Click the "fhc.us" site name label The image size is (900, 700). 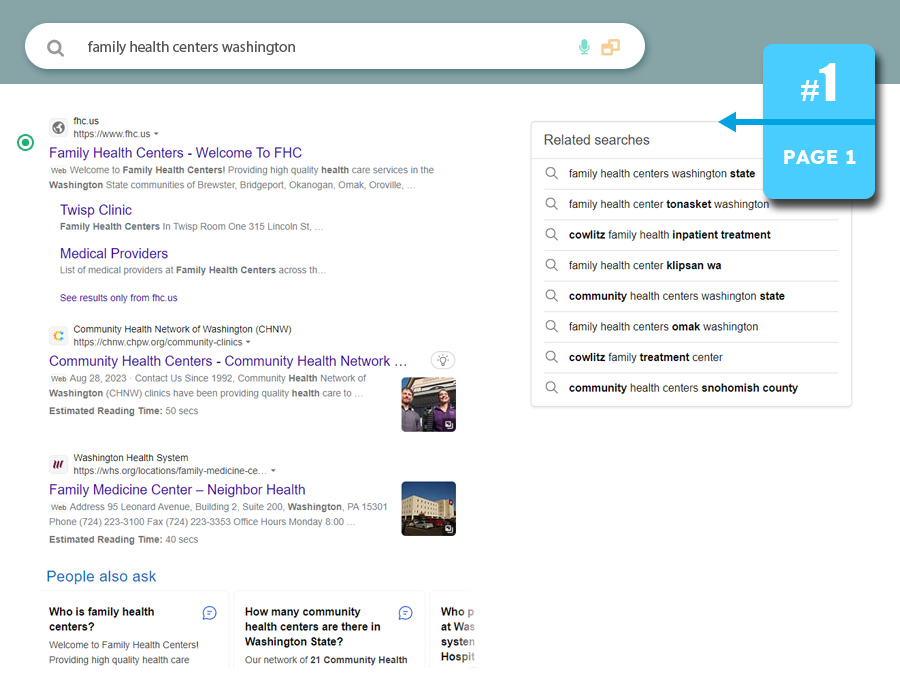(x=86, y=120)
